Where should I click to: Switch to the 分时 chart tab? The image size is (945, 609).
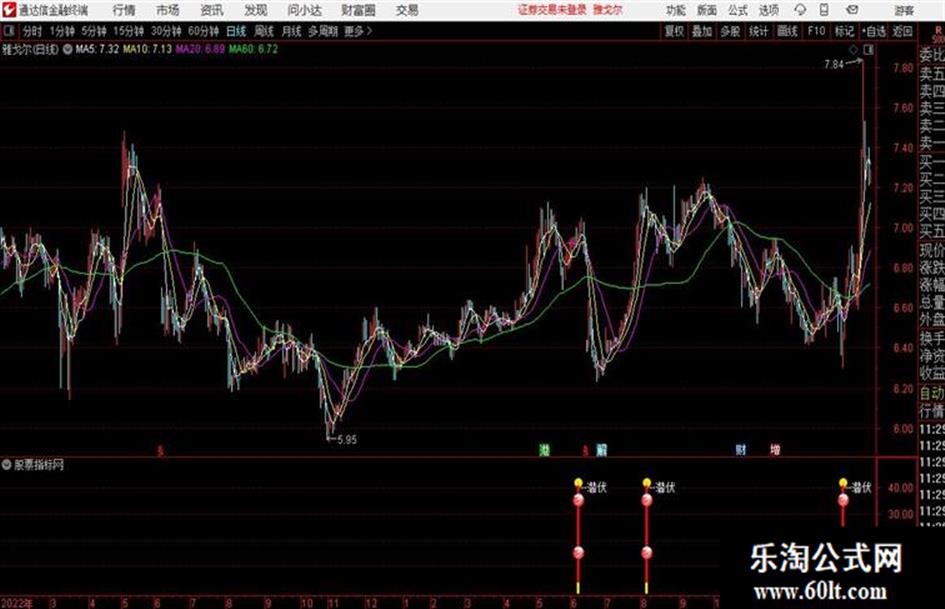[33, 31]
